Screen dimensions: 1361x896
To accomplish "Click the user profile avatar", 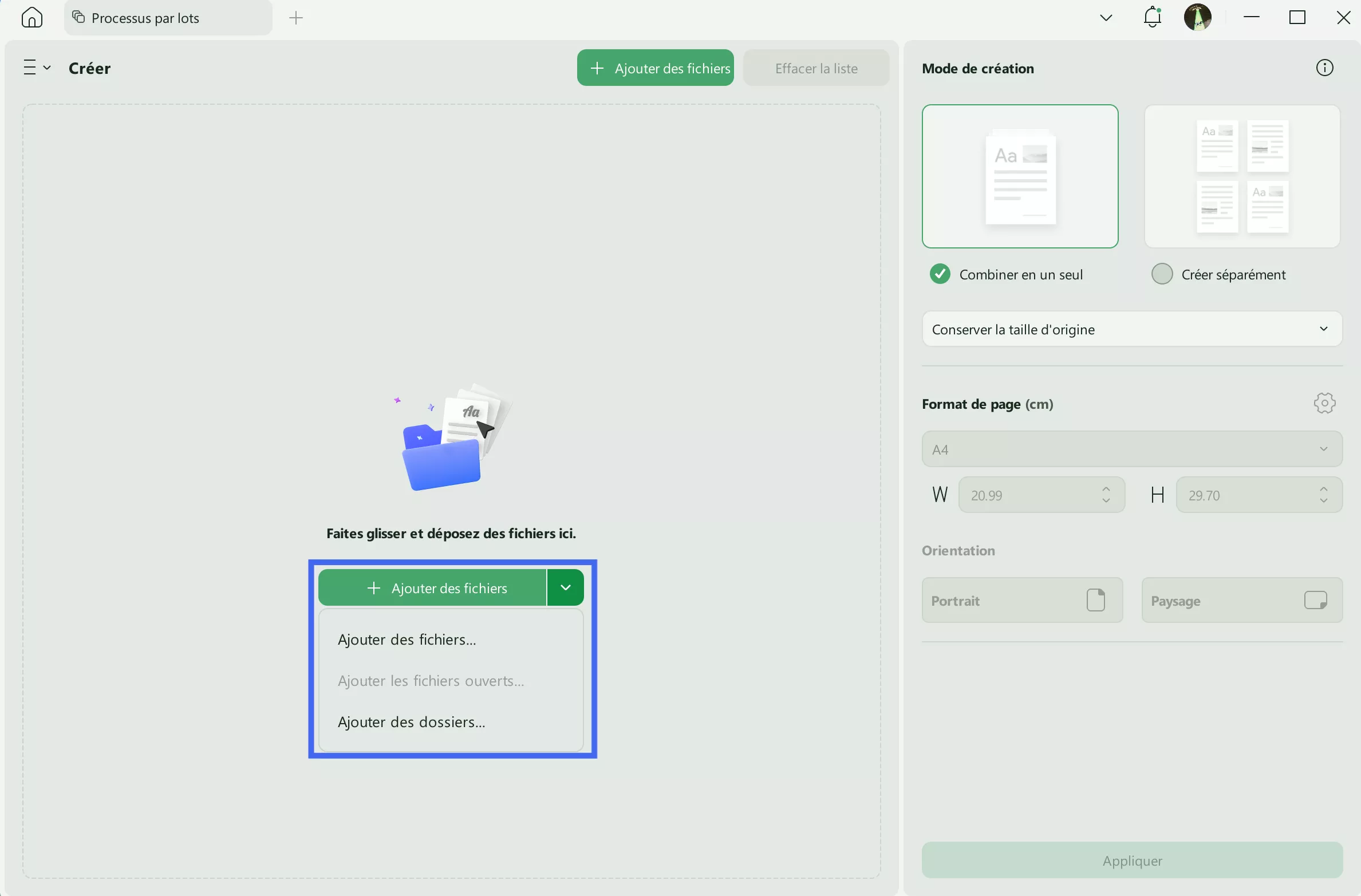I will click(1197, 18).
